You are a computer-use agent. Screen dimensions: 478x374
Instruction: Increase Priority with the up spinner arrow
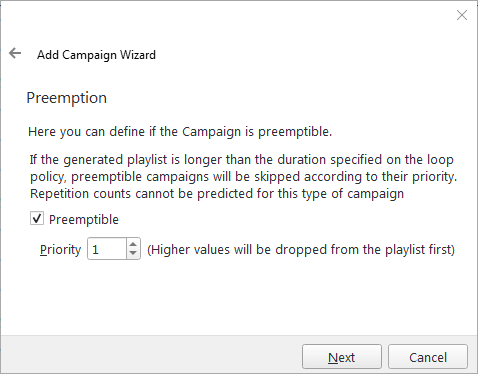pyautogui.click(x=133, y=244)
